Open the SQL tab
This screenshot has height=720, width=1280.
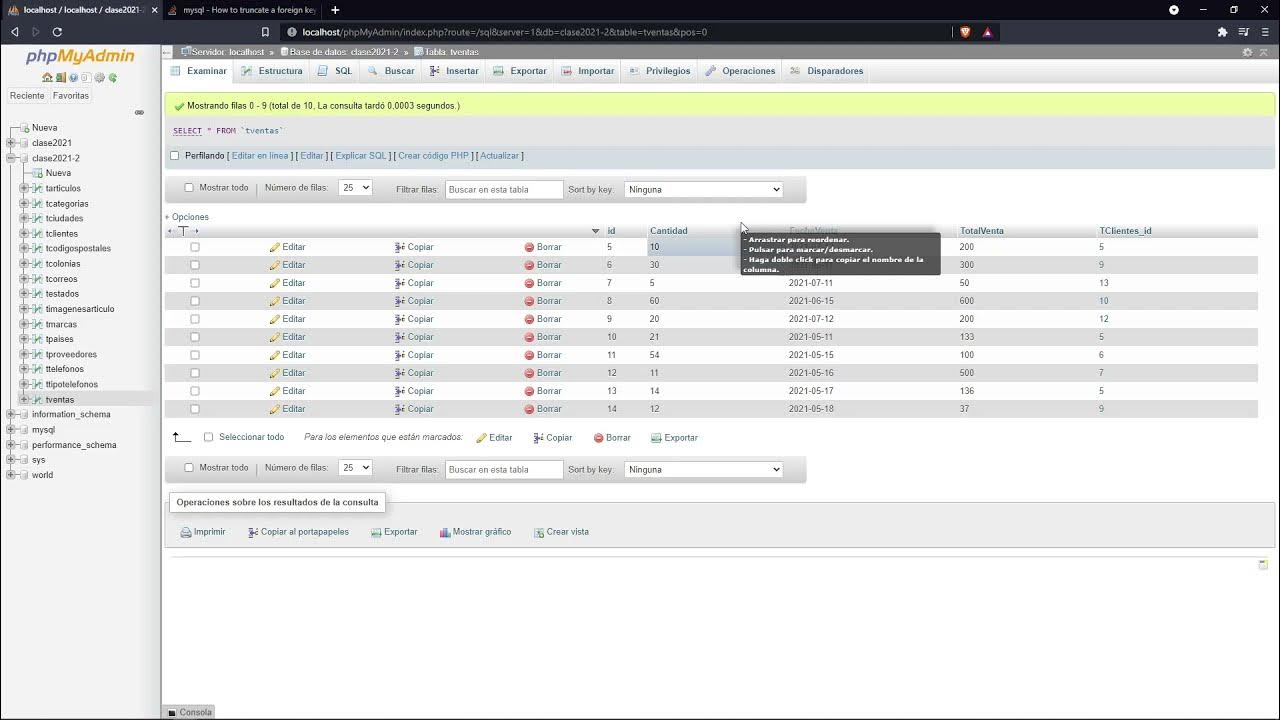pyautogui.click(x=335, y=71)
